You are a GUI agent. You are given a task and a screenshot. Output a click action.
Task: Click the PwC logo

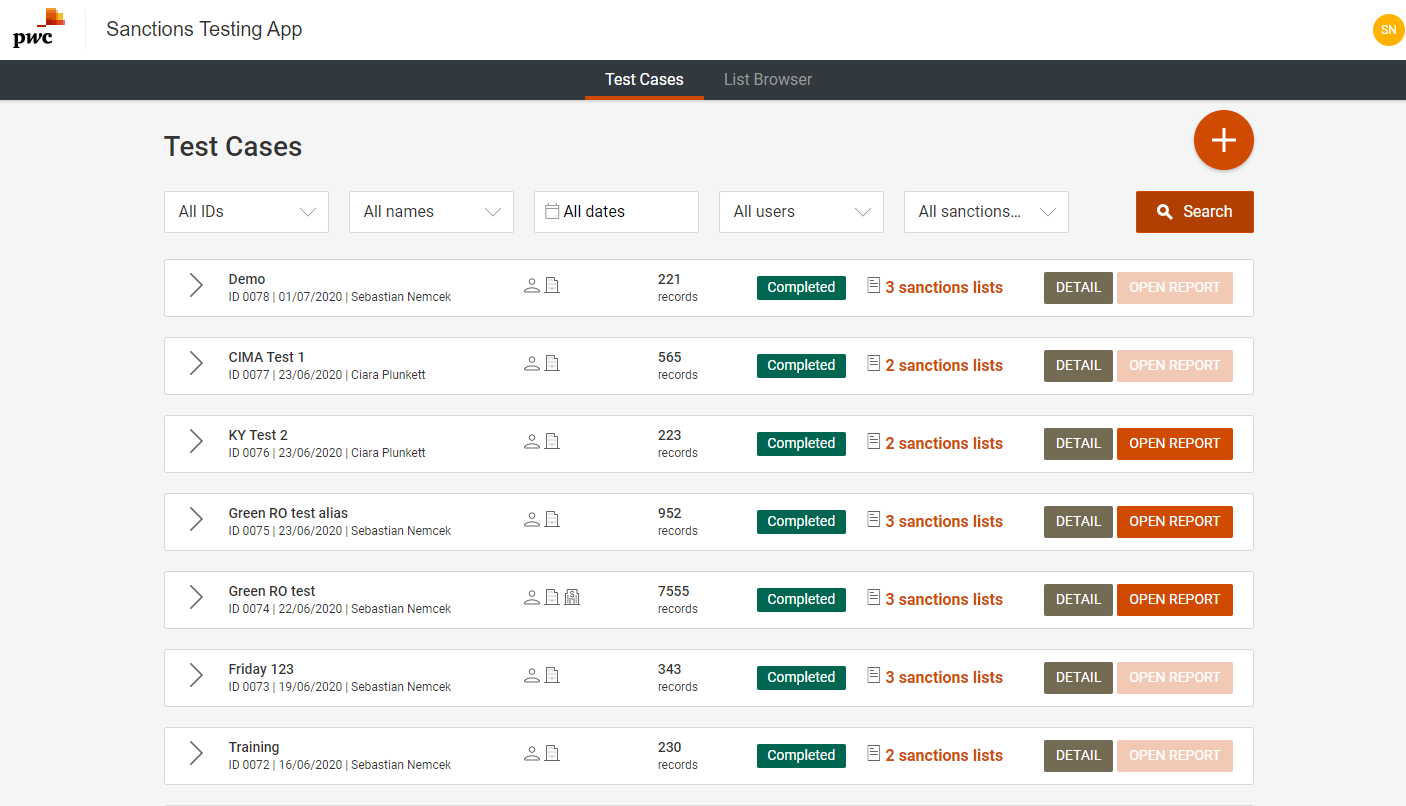[x=39, y=28]
